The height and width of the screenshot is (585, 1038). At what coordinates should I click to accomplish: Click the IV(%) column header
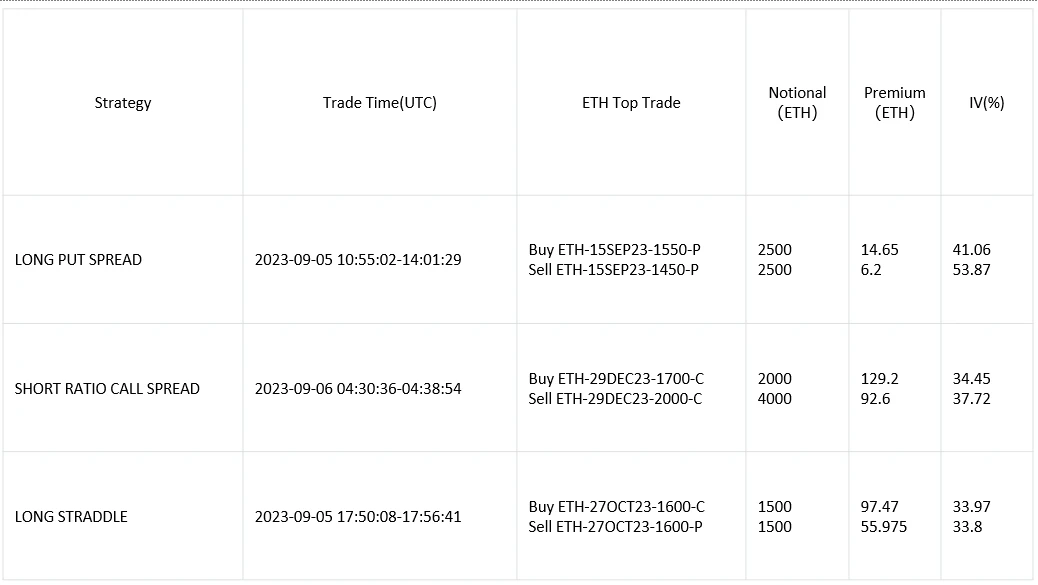986,103
